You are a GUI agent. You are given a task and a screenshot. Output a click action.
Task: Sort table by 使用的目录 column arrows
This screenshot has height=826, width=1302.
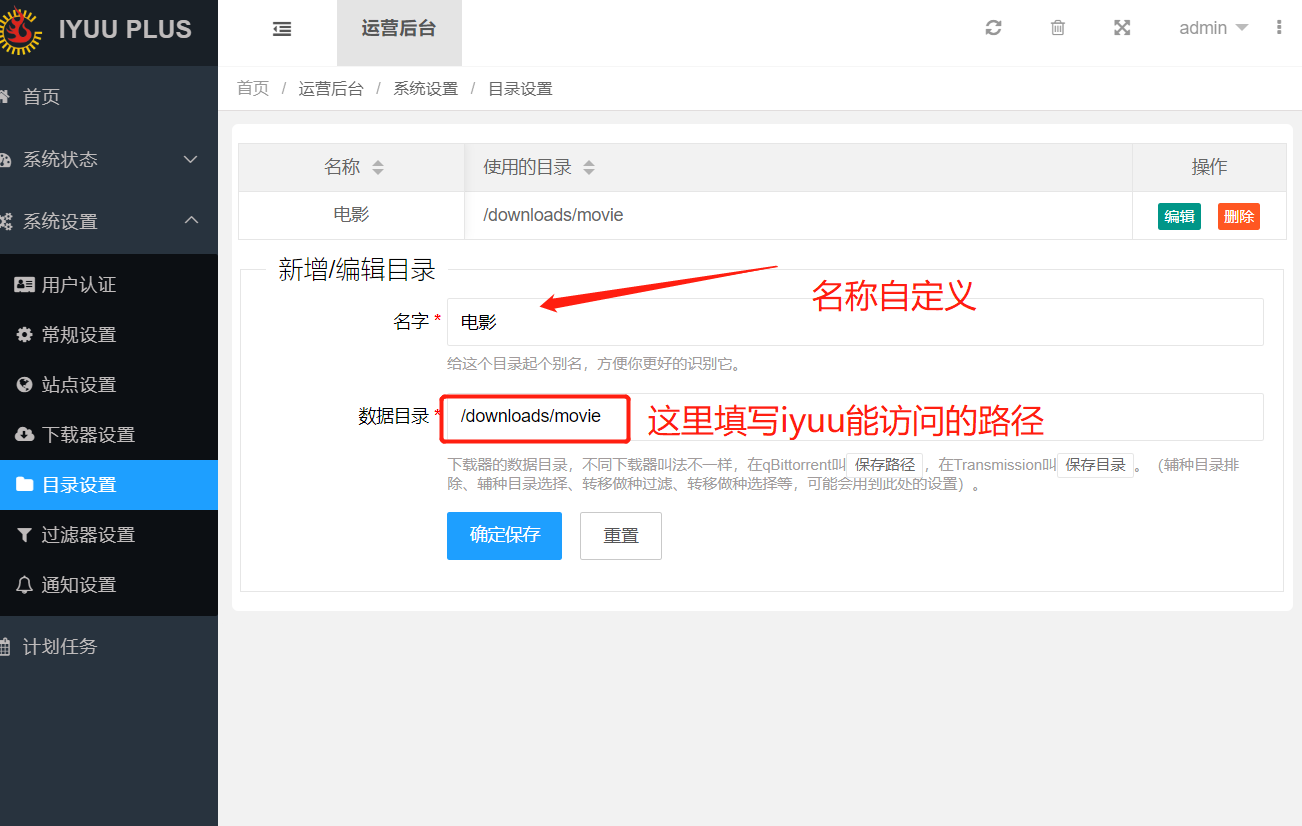coord(589,168)
